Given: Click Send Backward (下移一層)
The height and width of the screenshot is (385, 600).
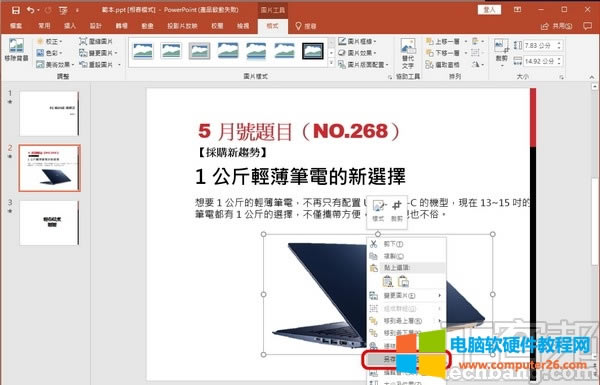Looking at the screenshot, I should pos(442,53).
